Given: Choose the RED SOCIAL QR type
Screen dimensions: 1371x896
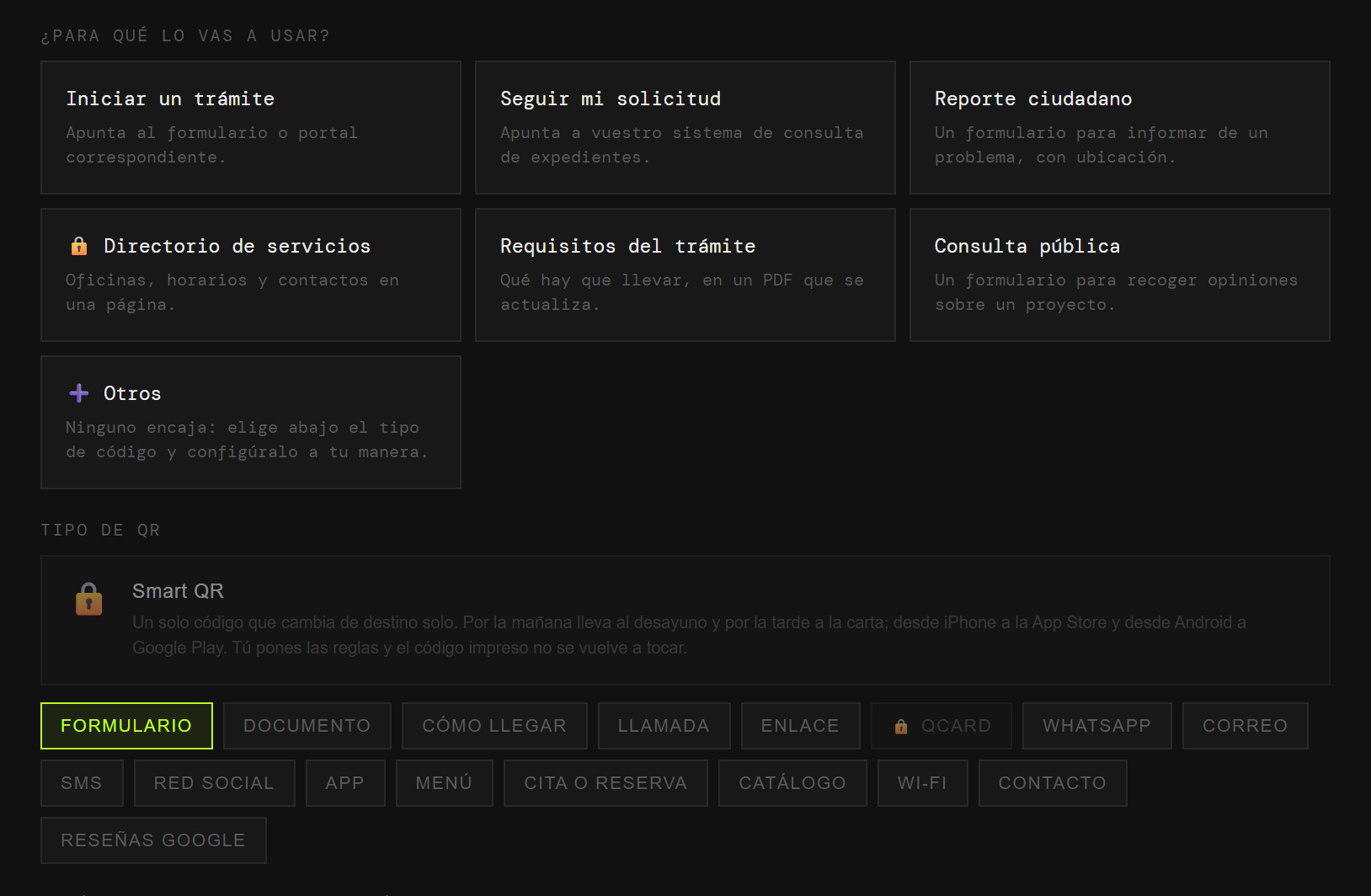Looking at the screenshot, I should (x=214, y=783).
